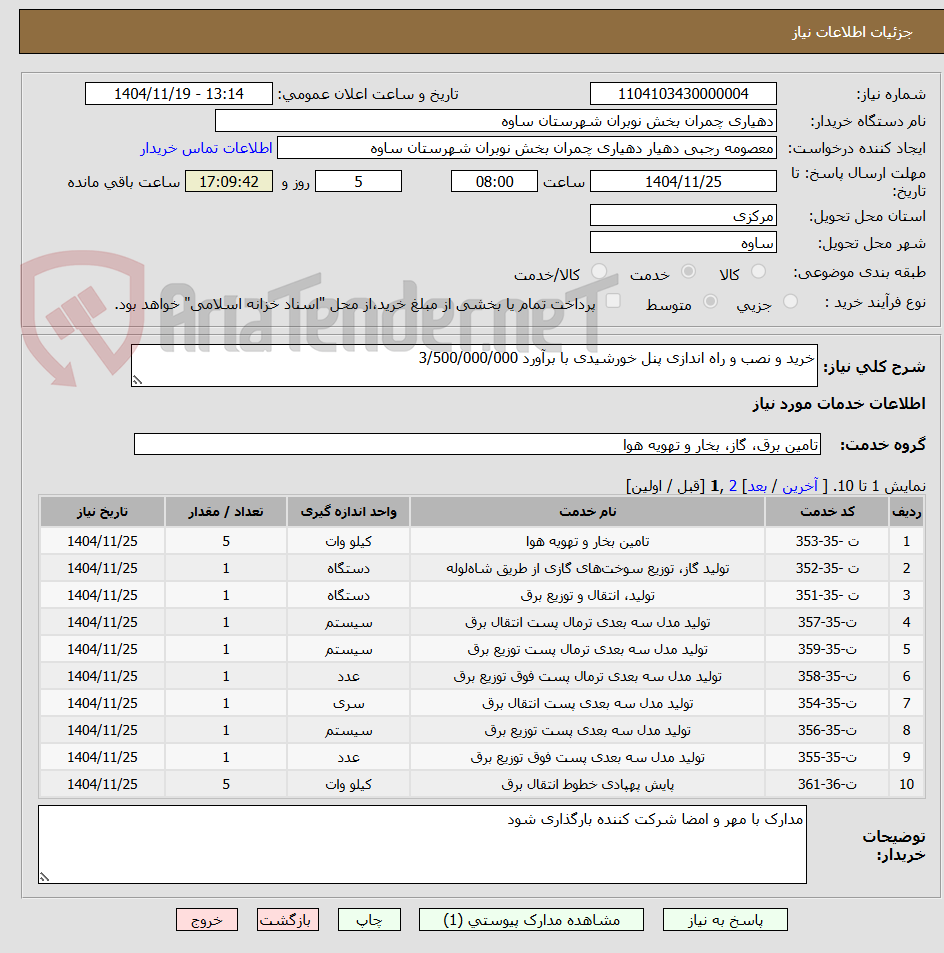Click the نام خدمت column header
Viewport: 944px width, 953px height.
(587, 512)
